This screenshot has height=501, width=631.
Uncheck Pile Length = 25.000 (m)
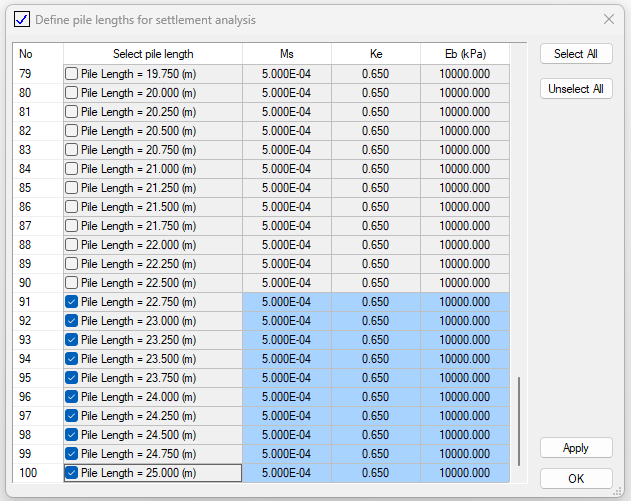pos(71,473)
